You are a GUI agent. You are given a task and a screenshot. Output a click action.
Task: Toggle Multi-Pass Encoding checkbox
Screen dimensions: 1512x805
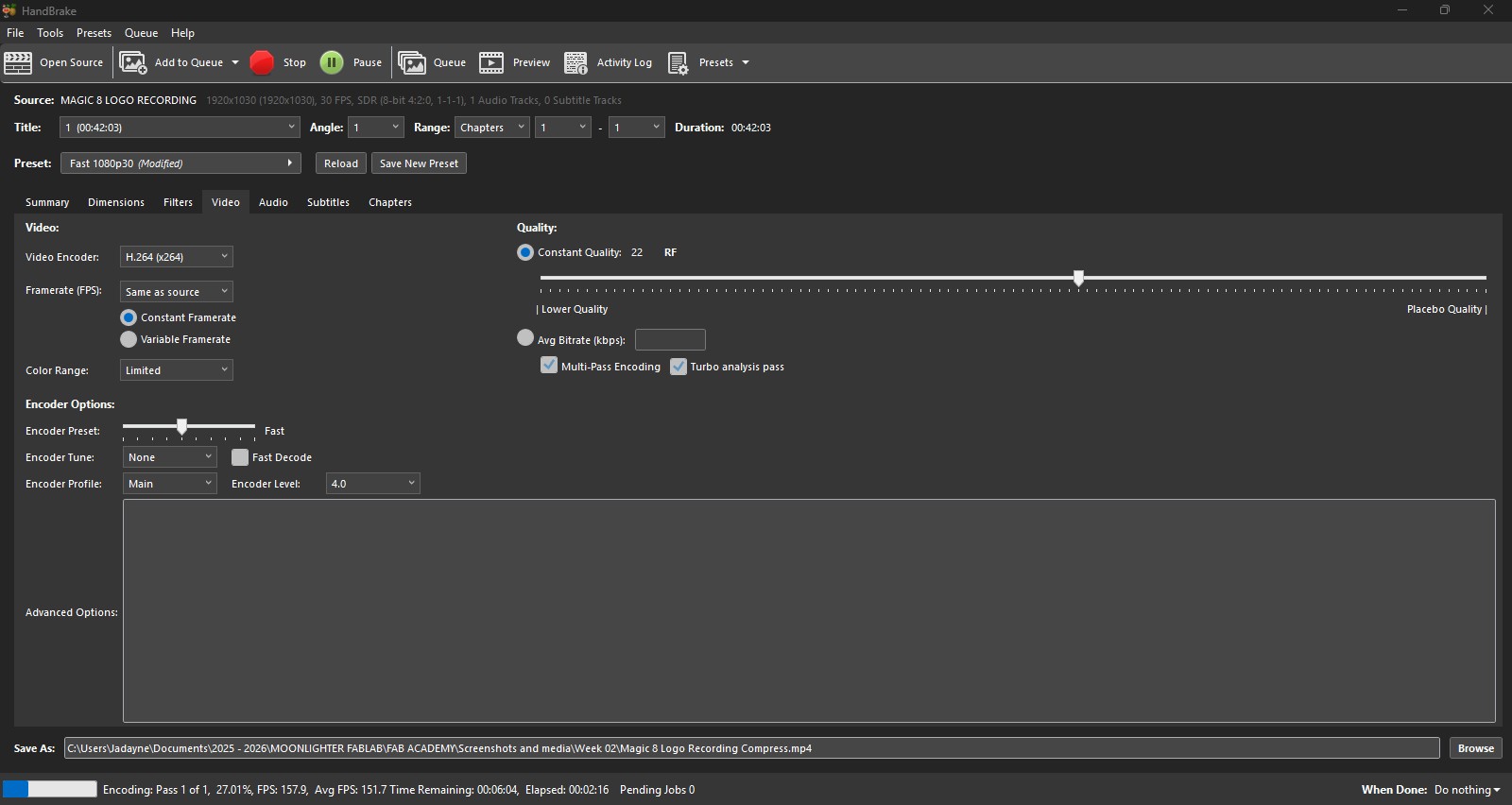(x=549, y=366)
